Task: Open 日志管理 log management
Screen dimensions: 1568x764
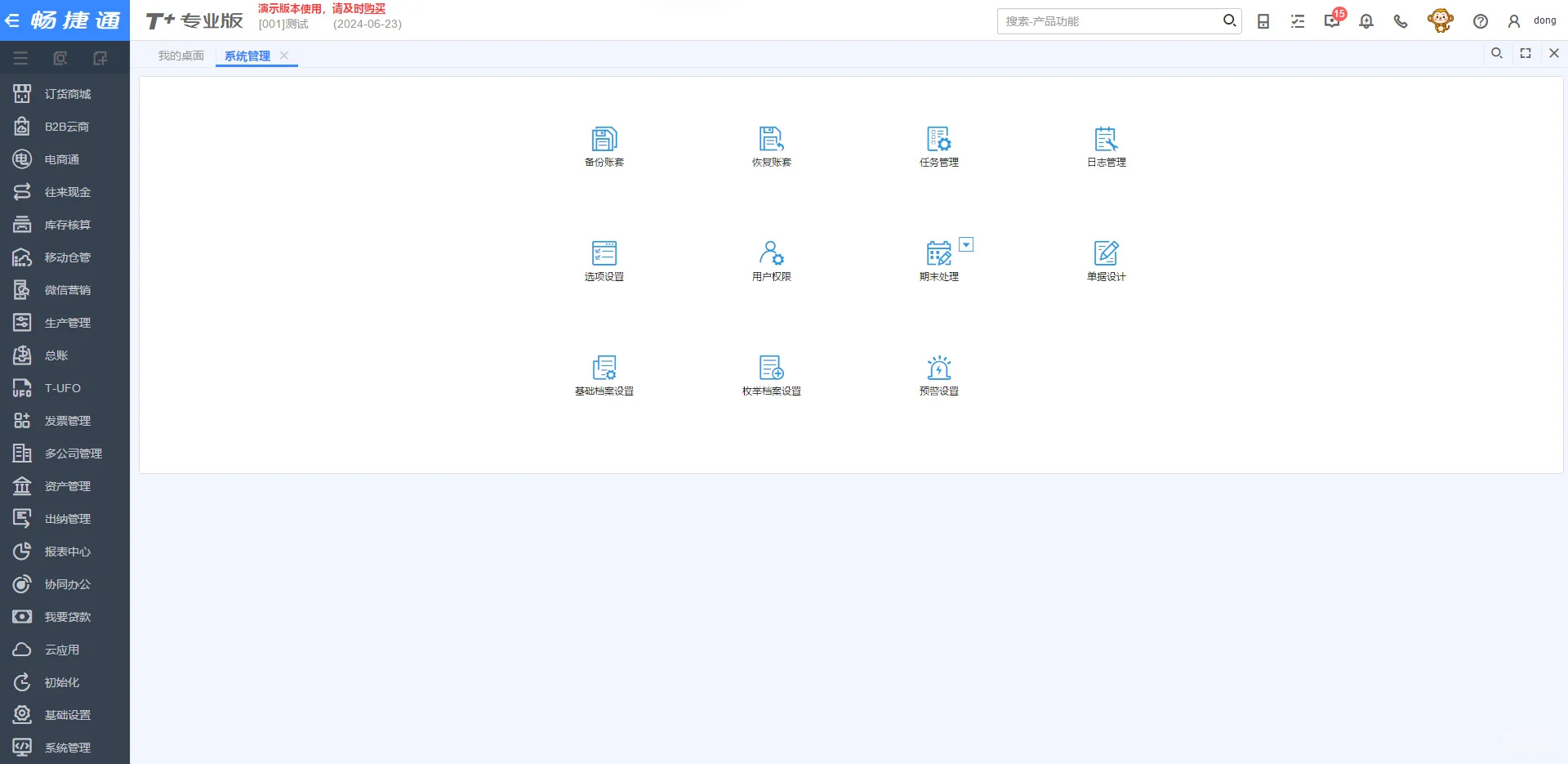Action: click(1107, 147)
